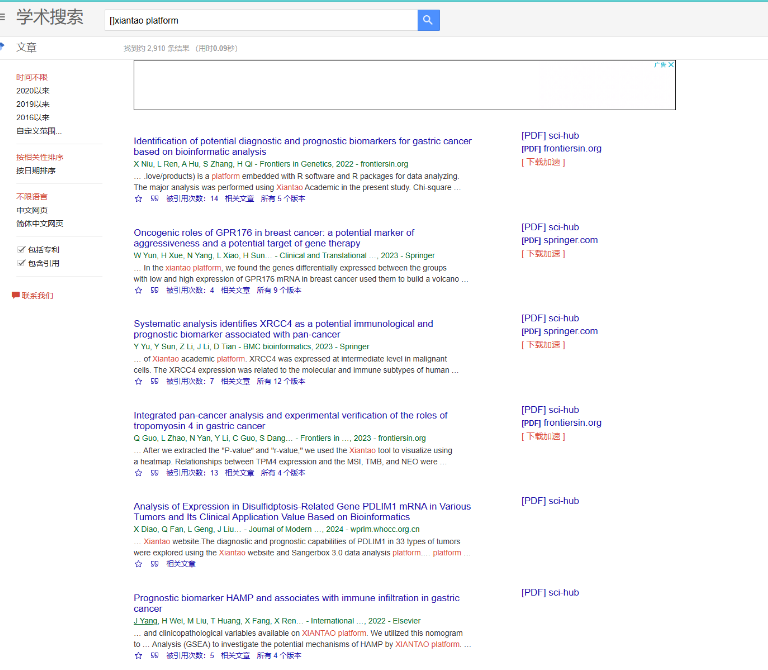Star the GPR176 breast cancer article
The height and width of the screenshot is (670, 768).
tap(138, 290)
